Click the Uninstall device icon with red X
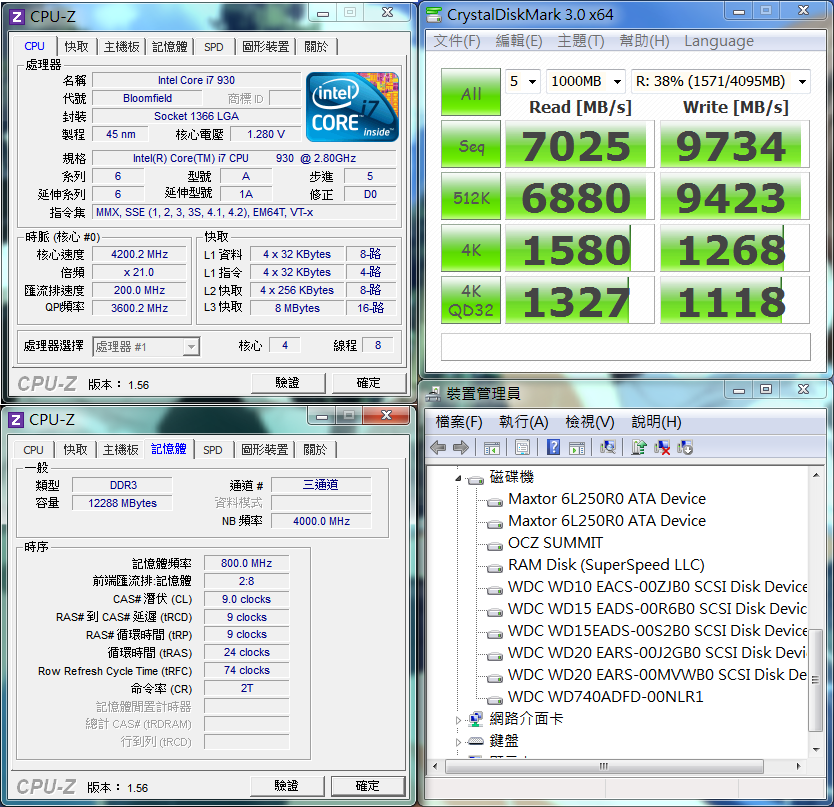 point(662,447)
